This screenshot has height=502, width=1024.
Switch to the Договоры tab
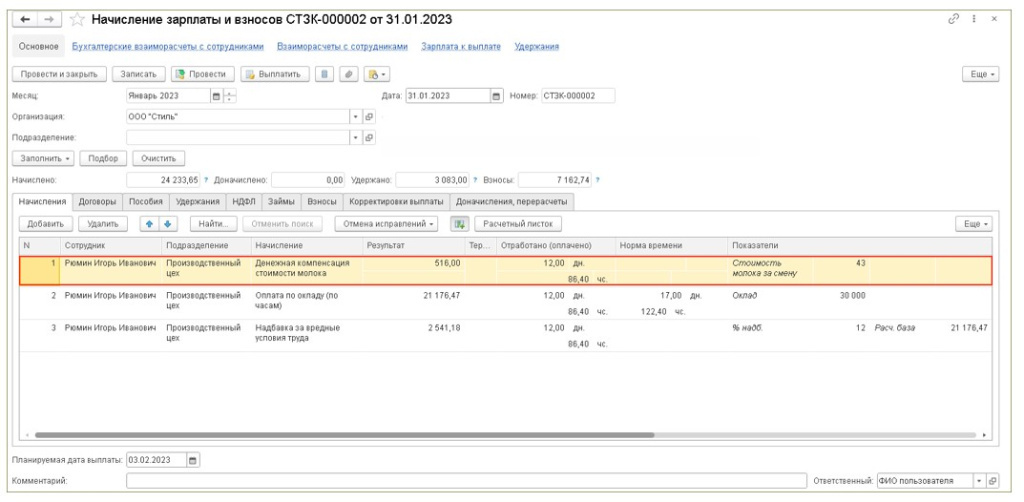point(97,202)
